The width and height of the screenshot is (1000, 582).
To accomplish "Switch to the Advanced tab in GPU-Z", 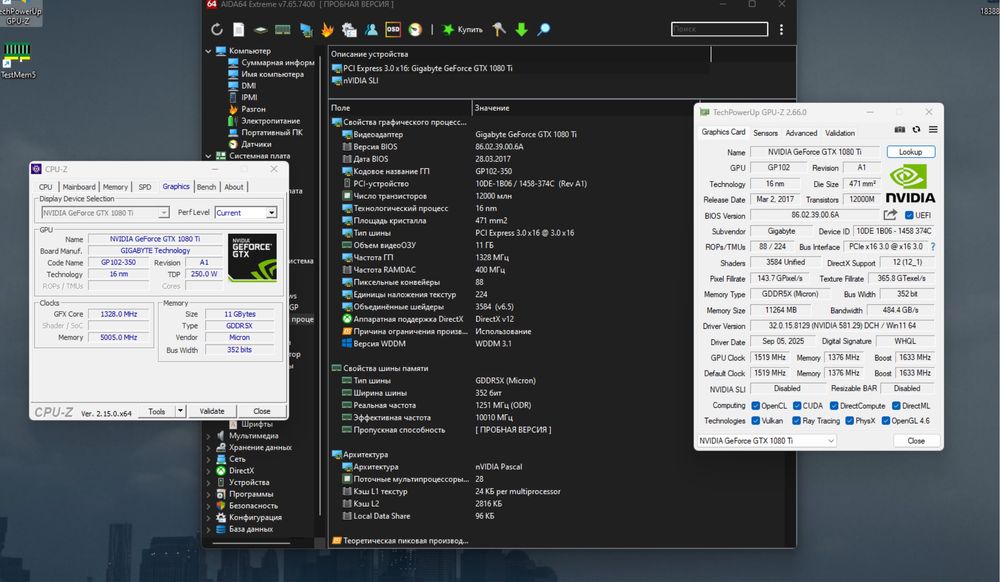I will (x=801, y=133).
